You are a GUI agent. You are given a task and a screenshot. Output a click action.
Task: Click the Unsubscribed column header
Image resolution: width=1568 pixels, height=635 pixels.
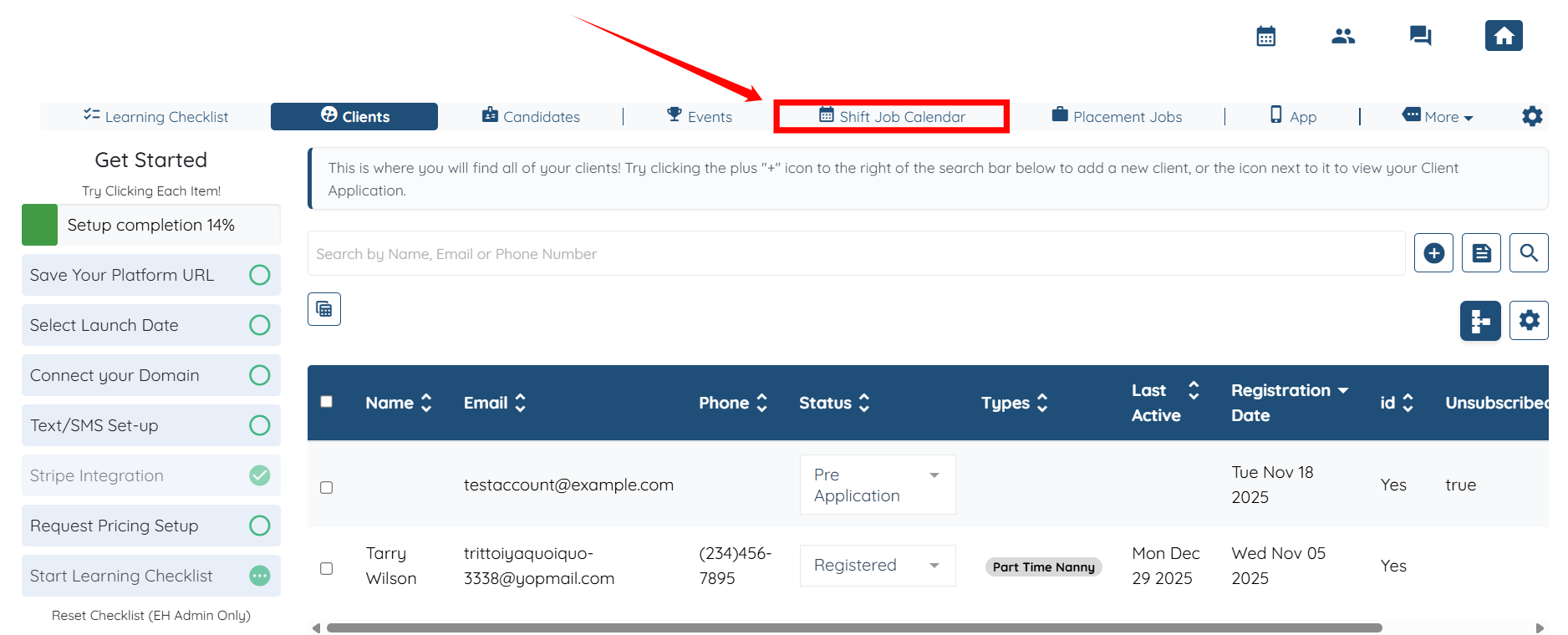coord(1497,403)
